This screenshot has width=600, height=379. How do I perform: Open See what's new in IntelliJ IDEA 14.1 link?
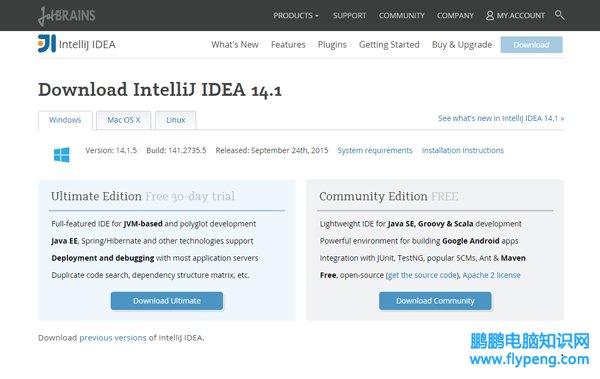[501, 118]
